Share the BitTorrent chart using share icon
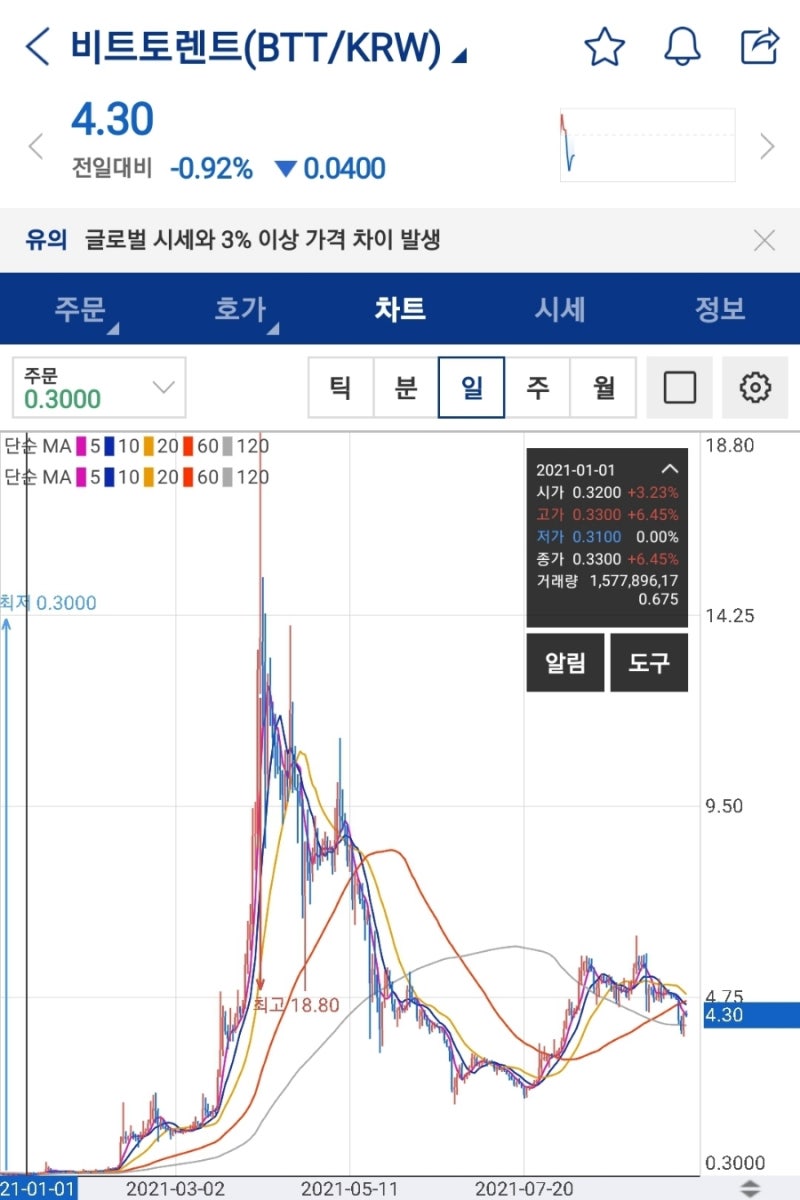 pos(763,45)
